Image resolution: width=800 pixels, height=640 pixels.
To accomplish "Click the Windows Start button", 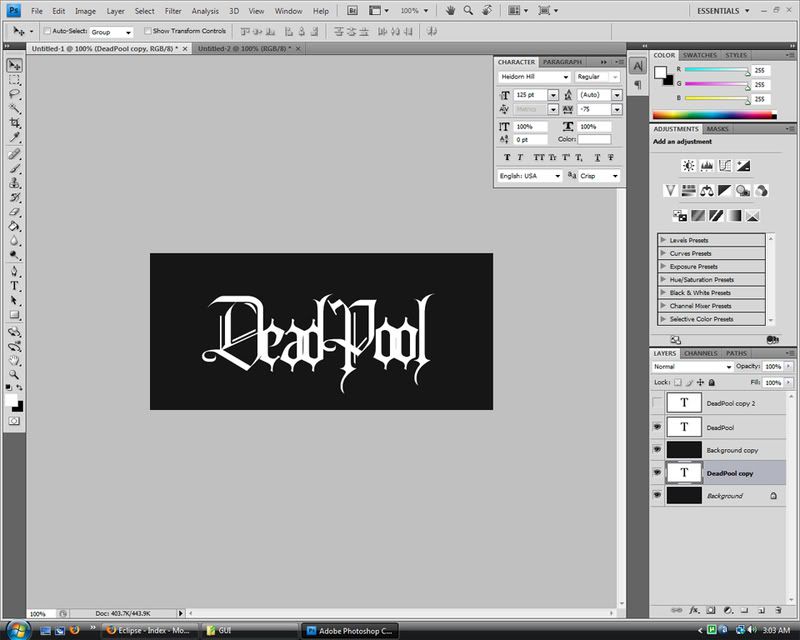I will [18, 630].
